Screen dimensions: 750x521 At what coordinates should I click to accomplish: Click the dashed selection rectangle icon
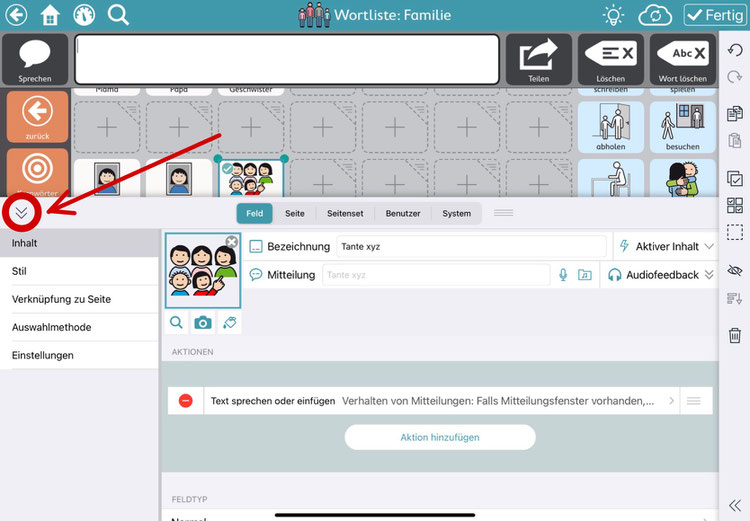[735, 232]
